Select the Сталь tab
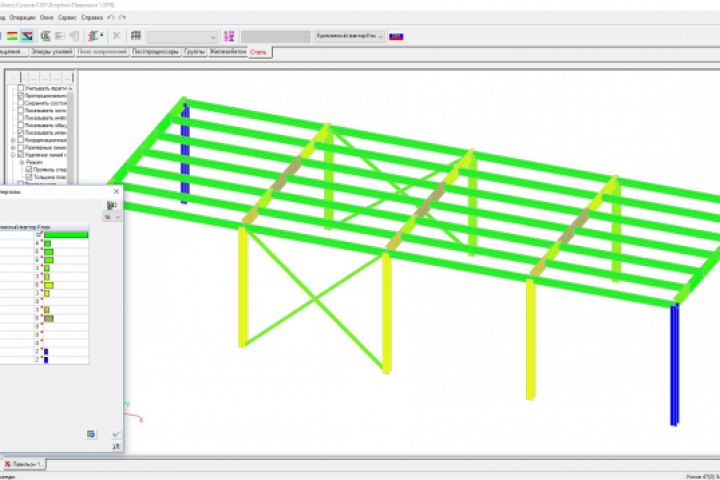The image size is (720, 480). [259, 52]
